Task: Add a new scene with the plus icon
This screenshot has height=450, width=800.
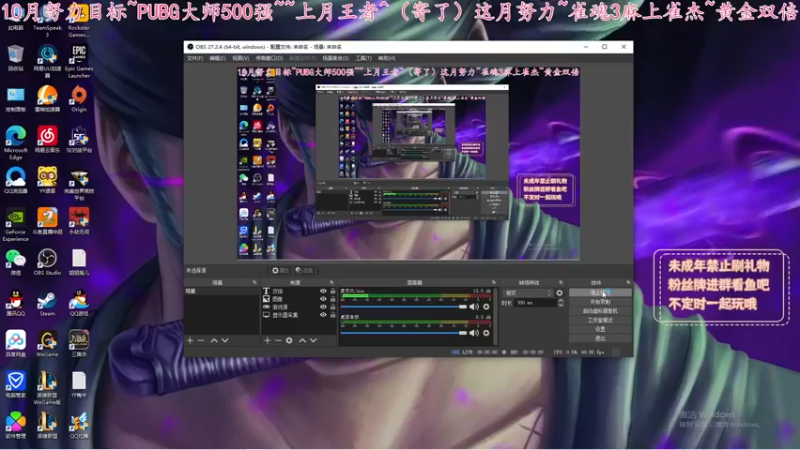Action: (x=190, y=340)
